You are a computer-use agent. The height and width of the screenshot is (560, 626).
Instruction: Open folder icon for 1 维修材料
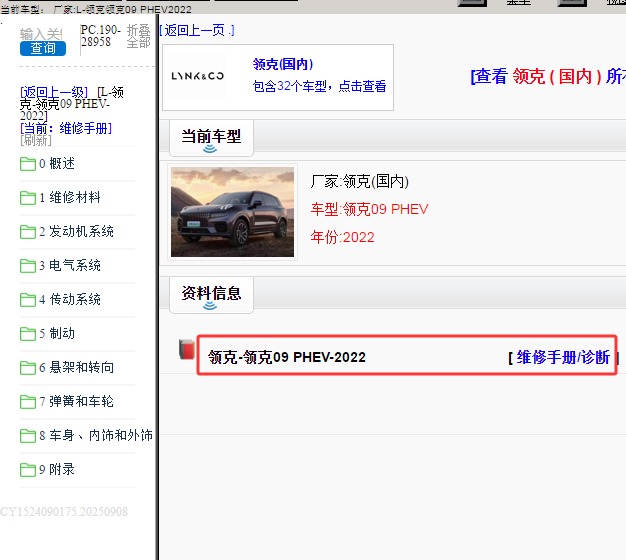[28, 198]
